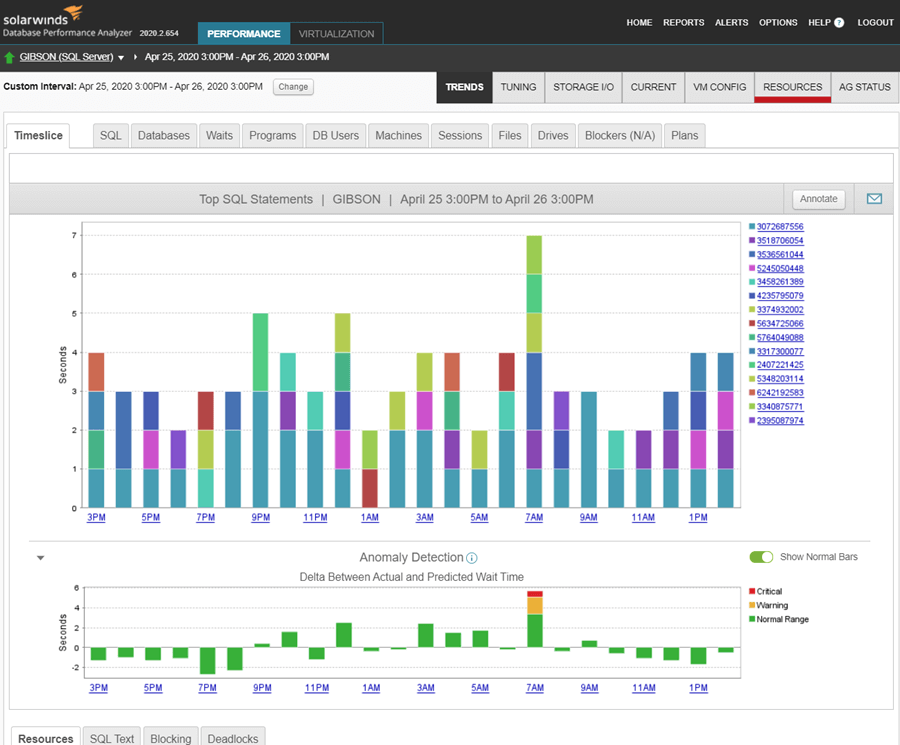Open SQL hash 5634725066 link

[780, 324]
